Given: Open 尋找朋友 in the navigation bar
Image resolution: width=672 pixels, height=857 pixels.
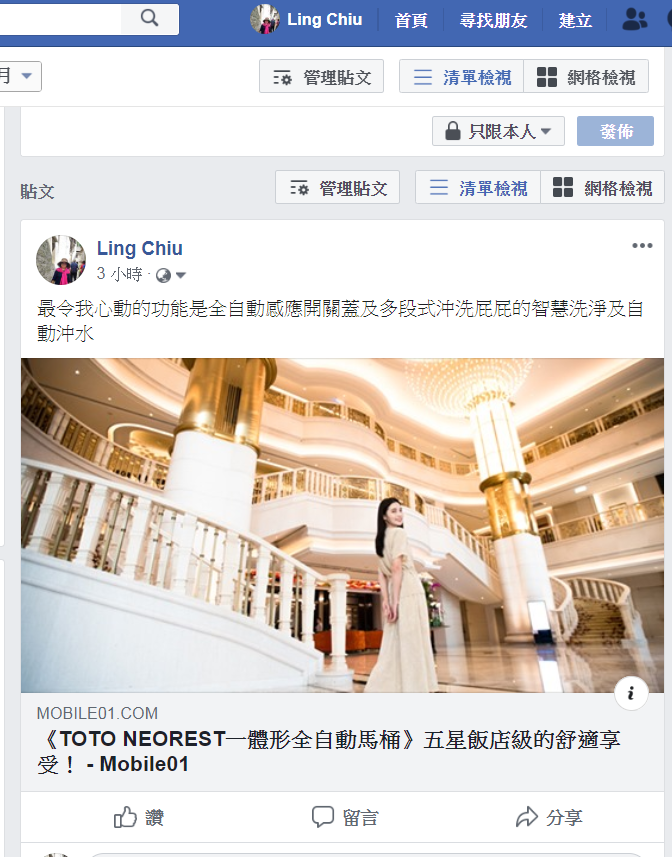Looking at the screenshot, I should (x=493, y=20).
